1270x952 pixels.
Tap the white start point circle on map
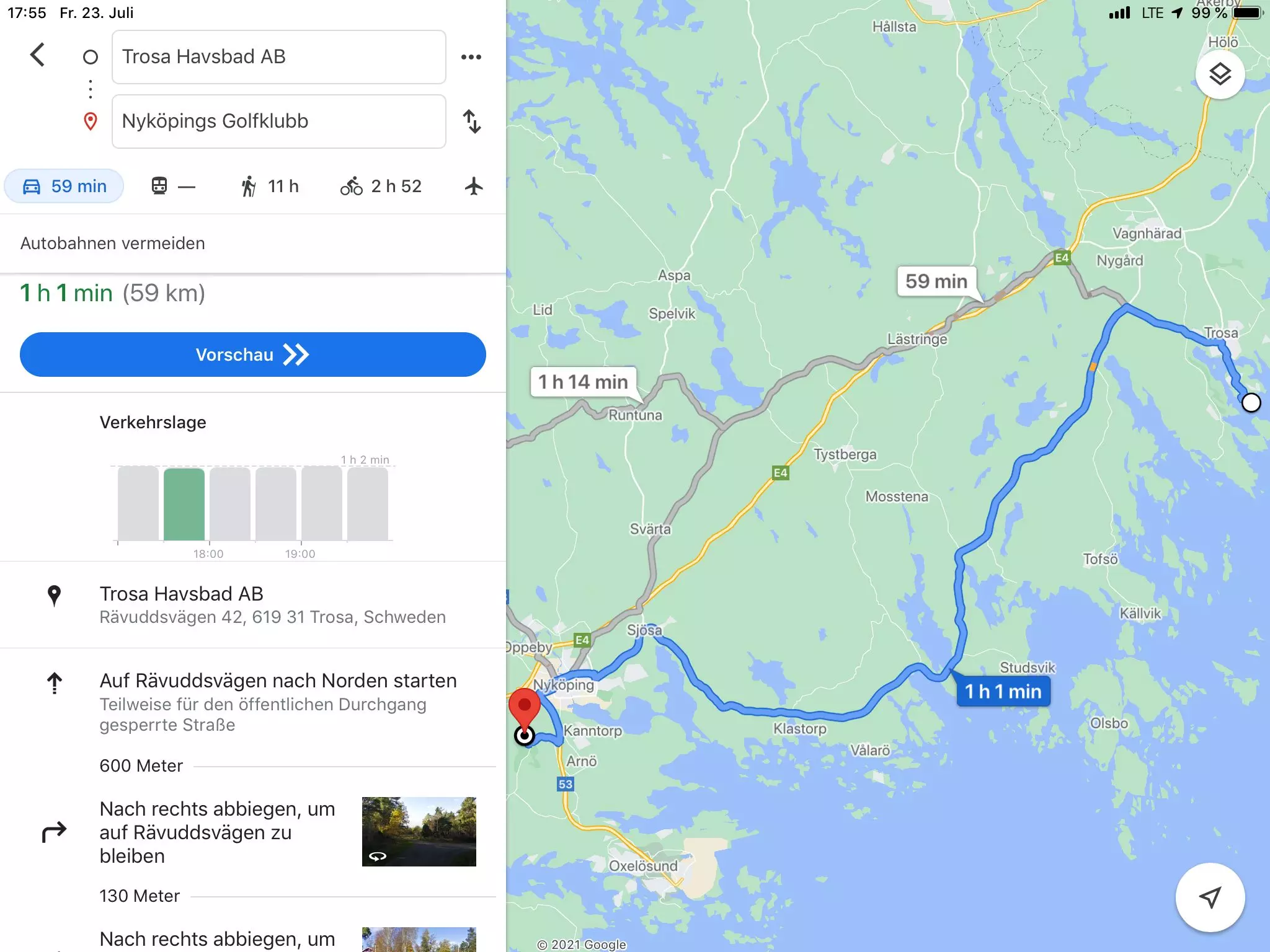point(1251,403)
